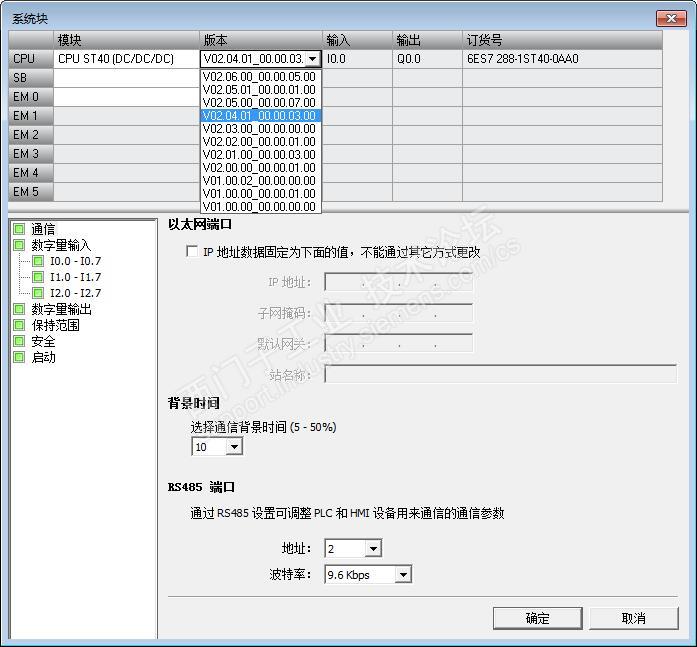
Task: Select the EM 4 row header
Action: (31, 173)
